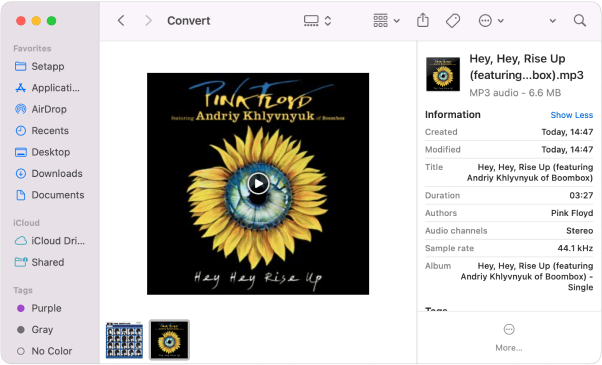The image size is (602, 365).
Task: Expand the Group By grid dropdown
Action: click(387, 20)
